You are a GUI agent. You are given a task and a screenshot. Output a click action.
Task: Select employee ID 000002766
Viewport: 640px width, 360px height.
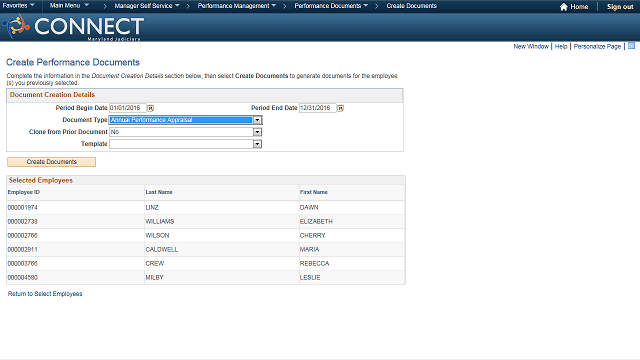coord(22,236)
